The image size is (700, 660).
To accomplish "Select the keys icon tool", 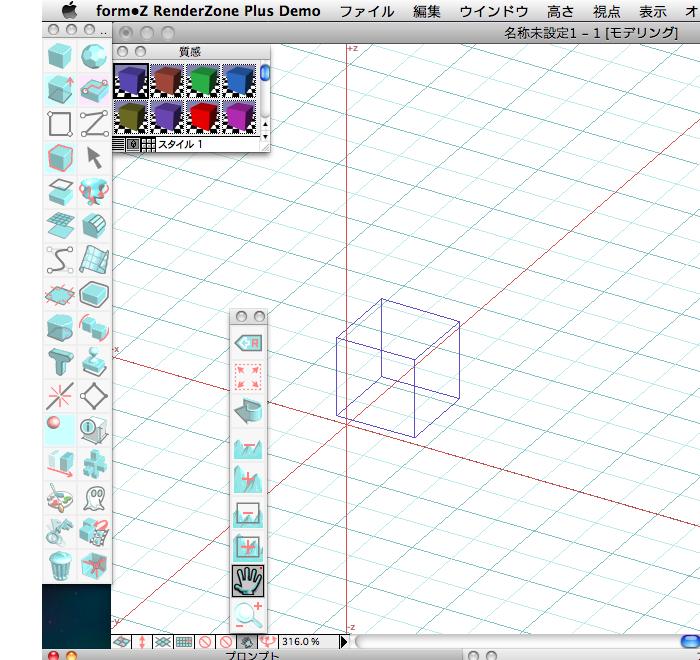I will (60, 531).
